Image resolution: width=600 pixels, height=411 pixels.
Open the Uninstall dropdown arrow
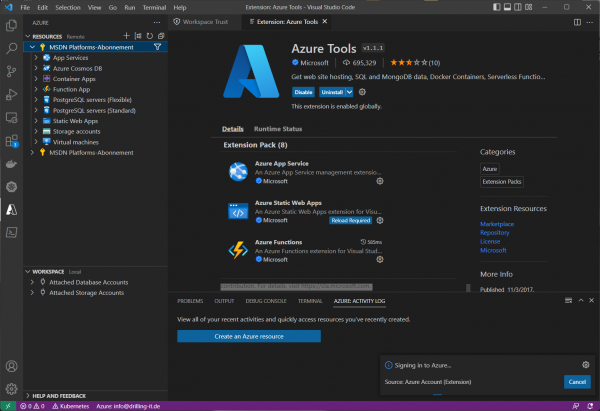coord(349,92)
